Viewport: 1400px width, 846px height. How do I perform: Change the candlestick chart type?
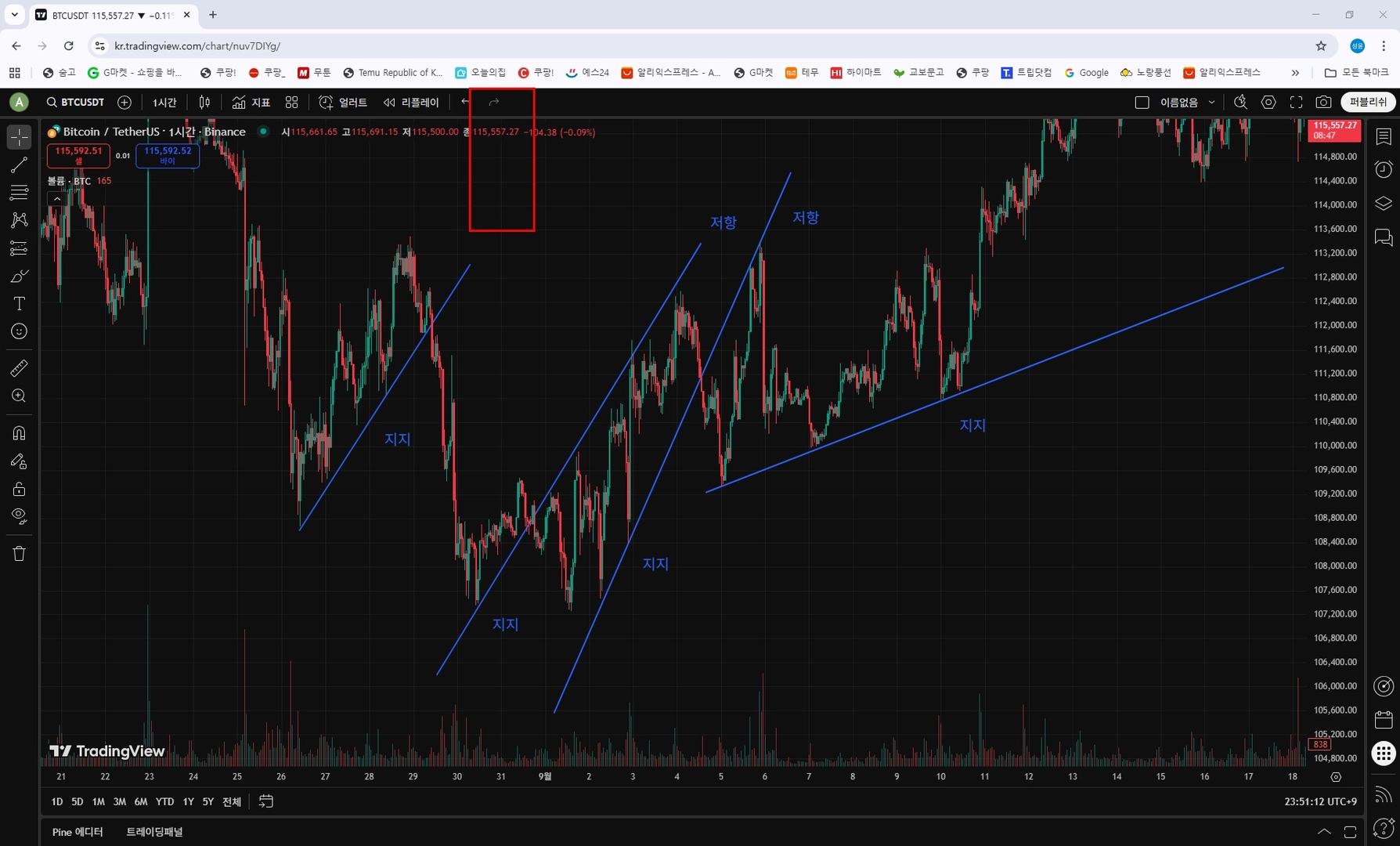[x=204, y=102]
